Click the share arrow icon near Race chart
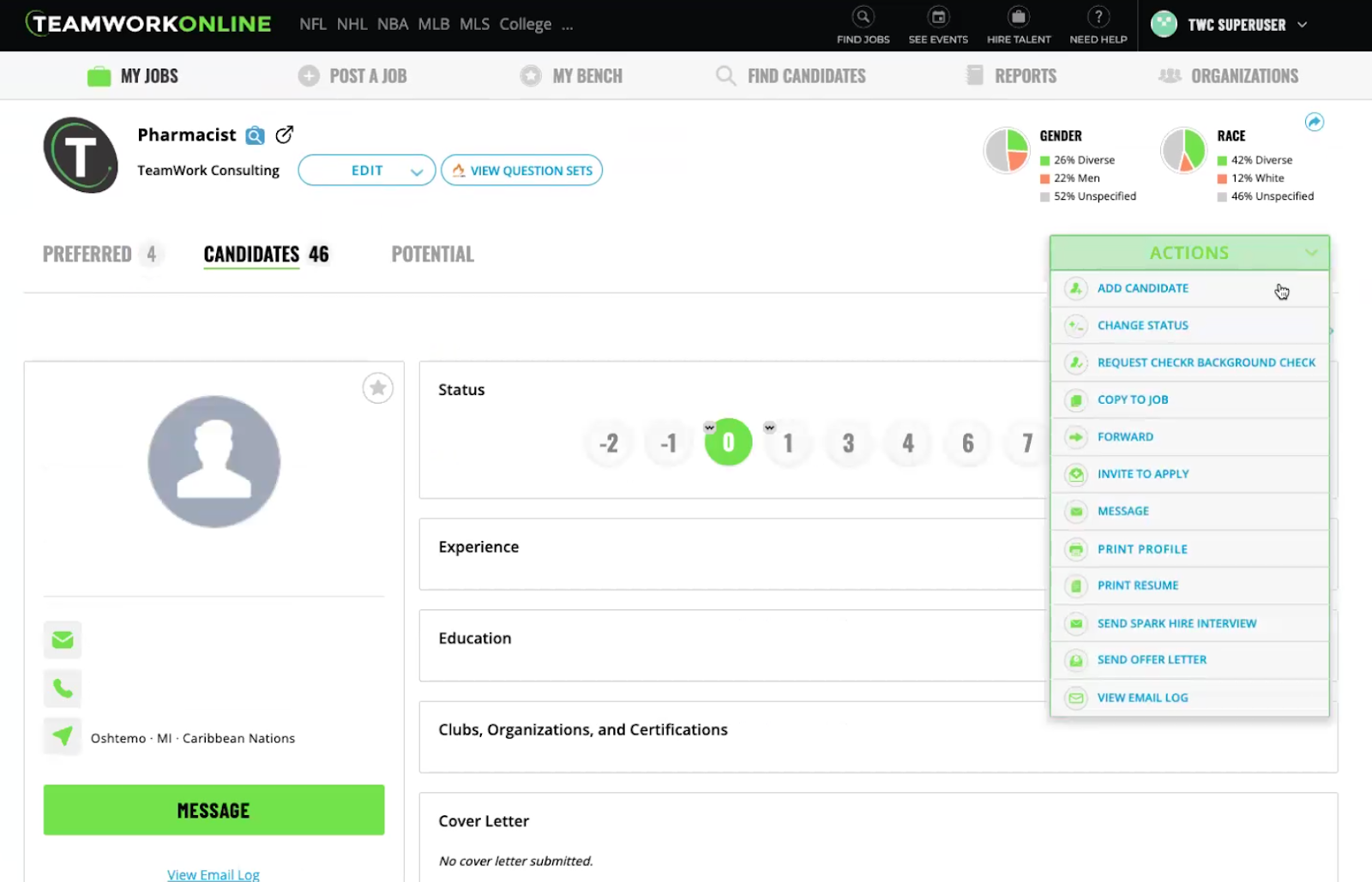This screenshot has height=882, width=1372. coord(1314,122)
